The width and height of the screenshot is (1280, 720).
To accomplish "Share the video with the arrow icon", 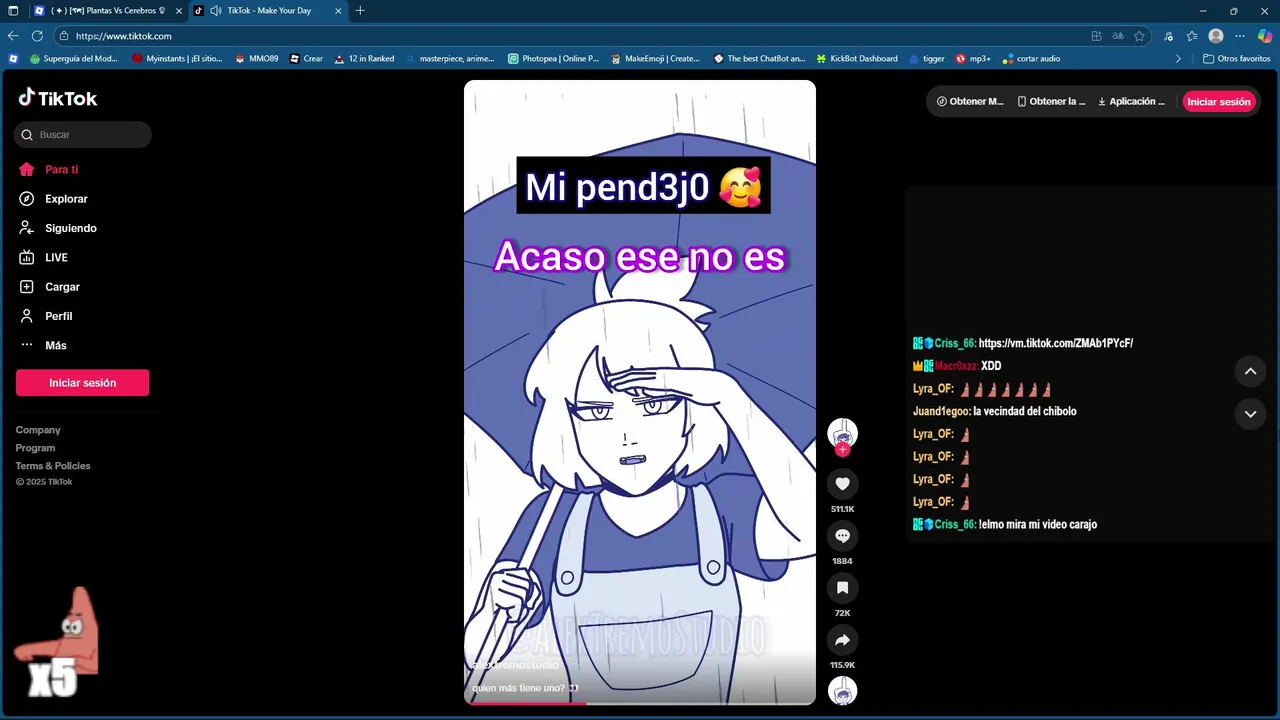I will pyautogui.click(x=842, y=640).
